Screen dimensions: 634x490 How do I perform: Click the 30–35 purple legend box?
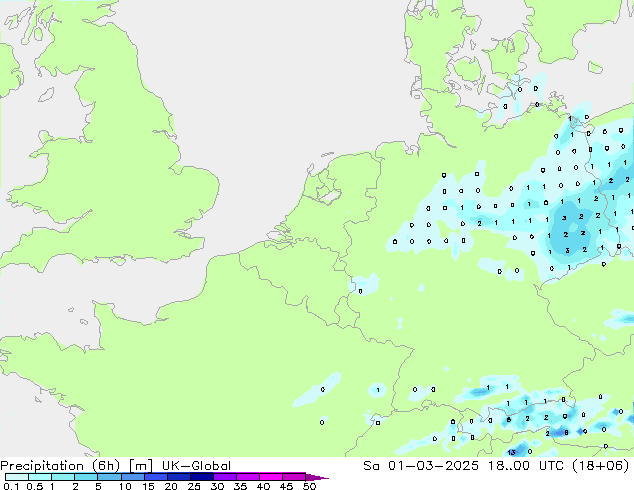click(225, 477)
